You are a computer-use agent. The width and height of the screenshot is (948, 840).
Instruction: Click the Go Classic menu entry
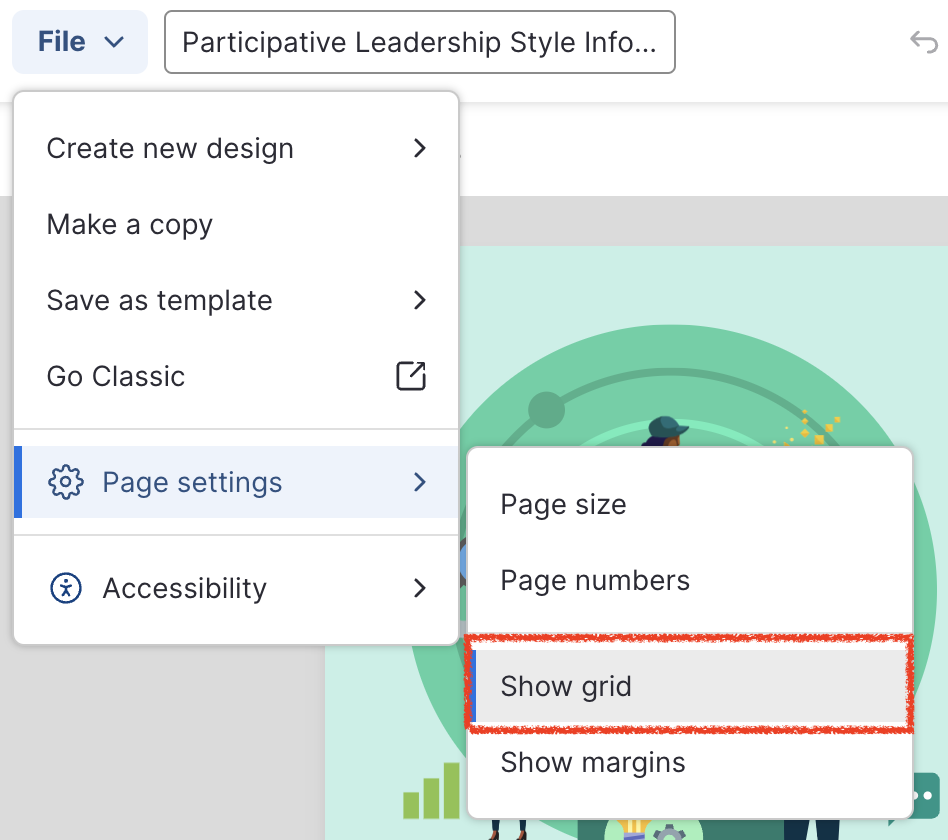[116, 377]
